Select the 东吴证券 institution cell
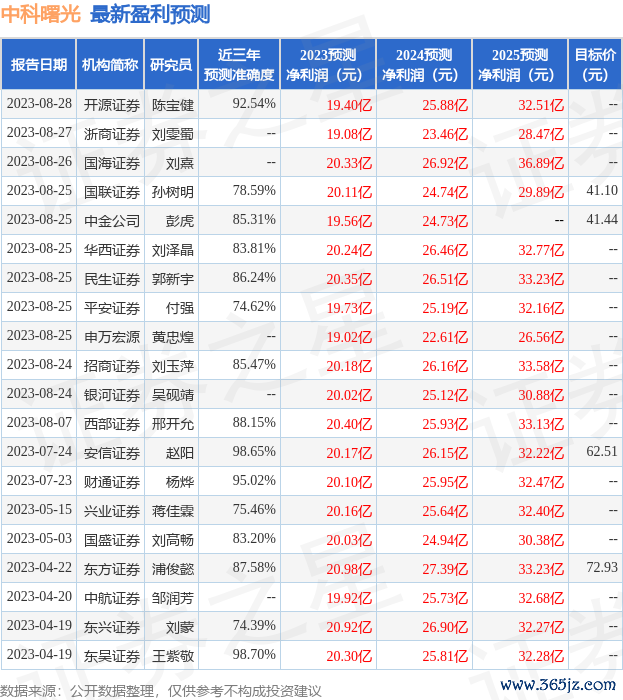This screenshot has width=623, height=700. (112, 657)
